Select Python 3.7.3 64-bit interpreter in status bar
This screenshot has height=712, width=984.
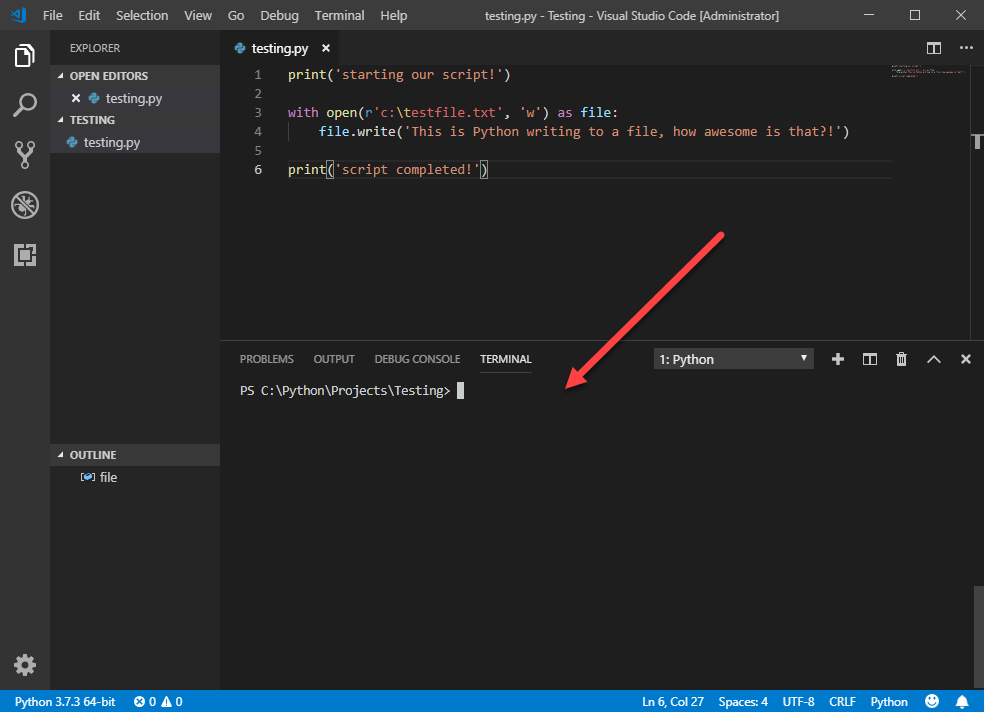[65, 701]
